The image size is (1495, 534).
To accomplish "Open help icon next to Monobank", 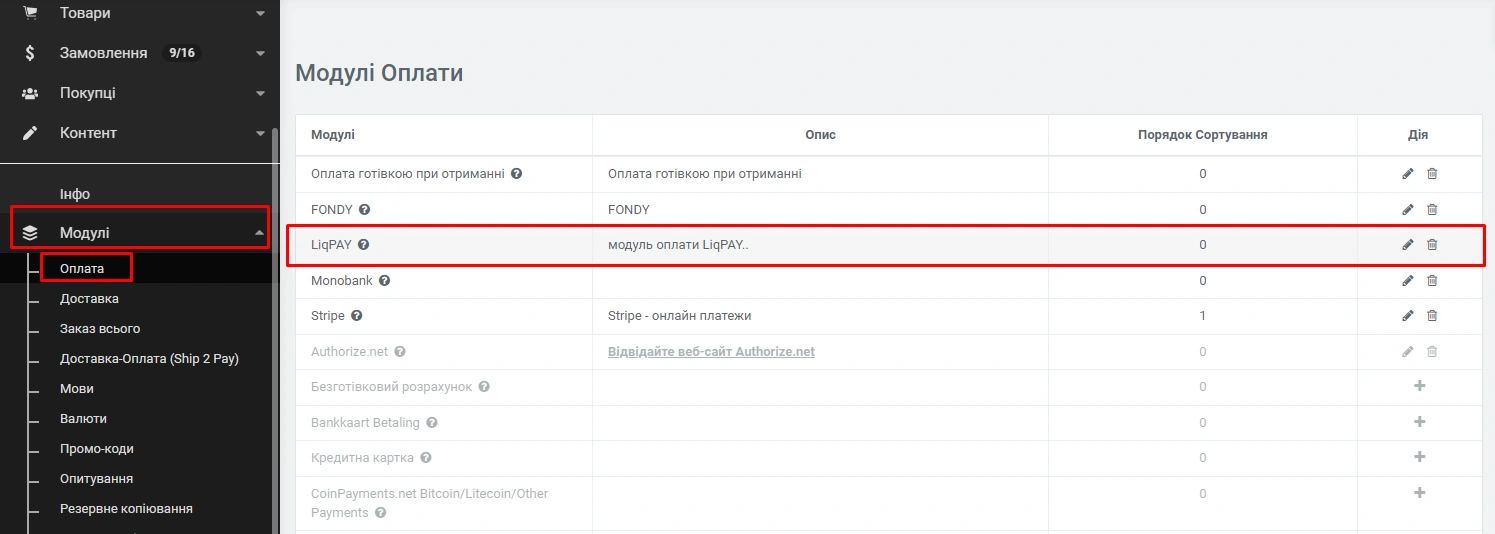I will click(x=385, y=281).
